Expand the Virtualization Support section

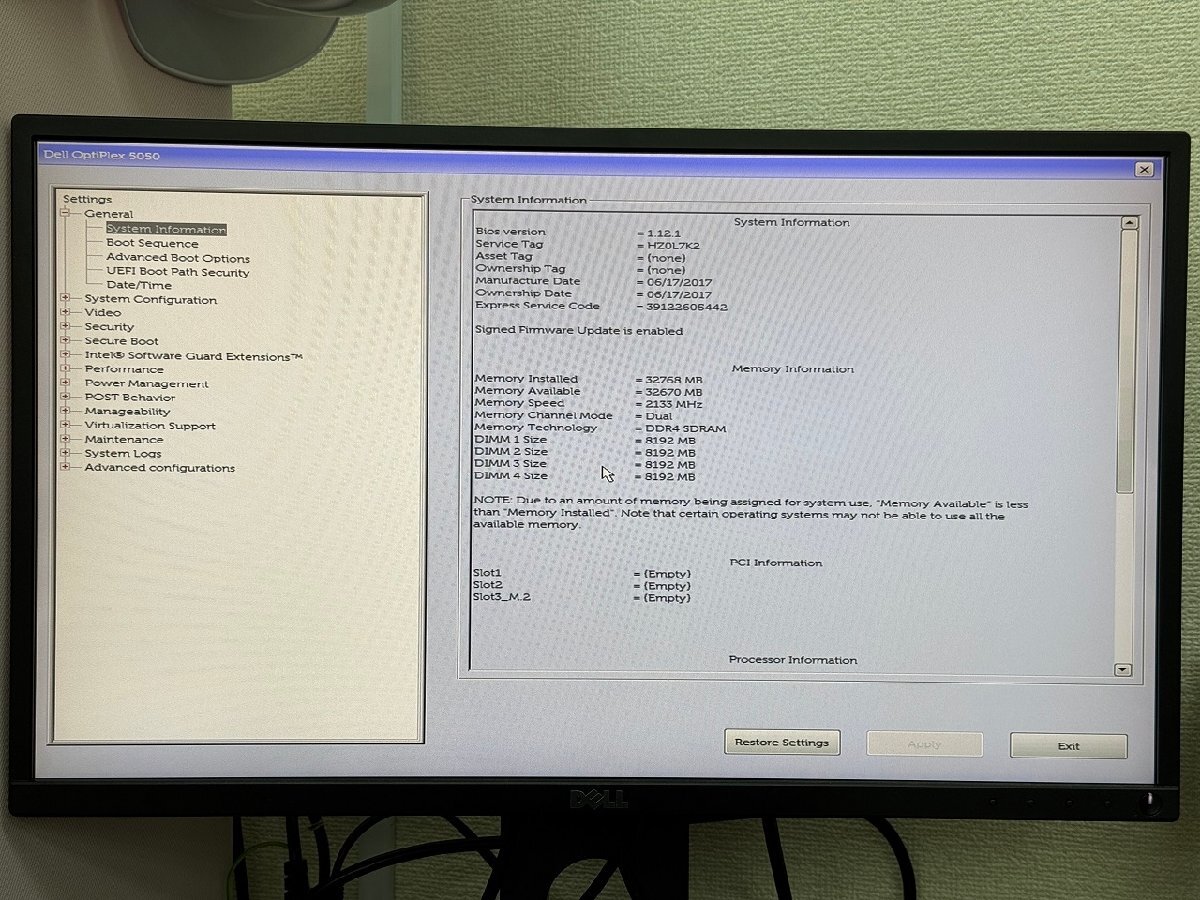click(64, 425)
